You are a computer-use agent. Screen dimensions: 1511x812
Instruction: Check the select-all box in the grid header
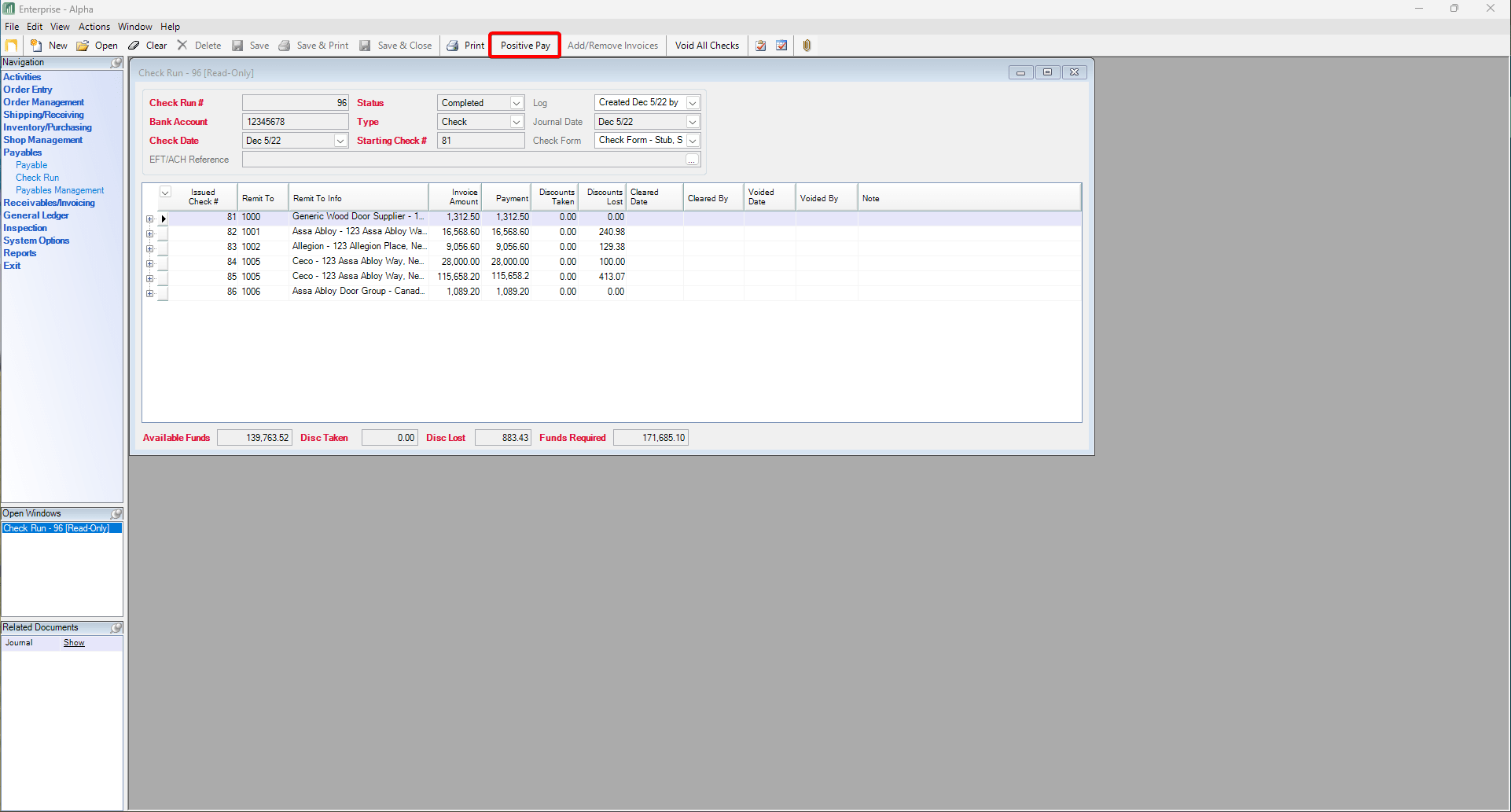click(x=165, y=193)
